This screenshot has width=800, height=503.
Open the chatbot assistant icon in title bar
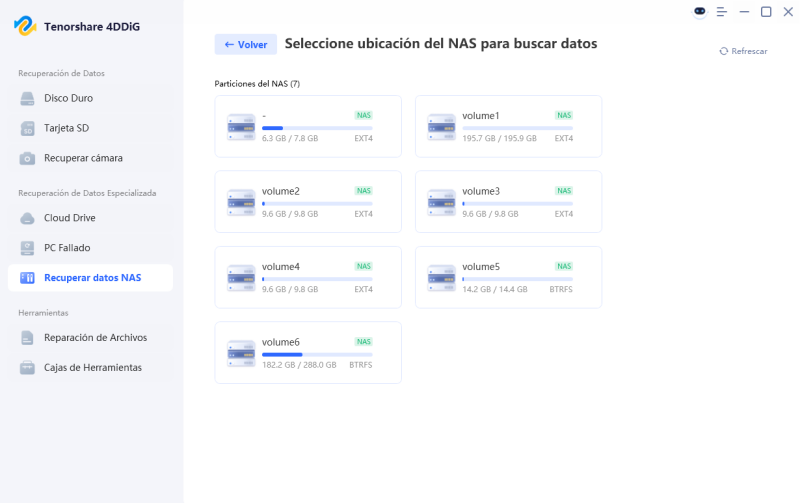699,11
